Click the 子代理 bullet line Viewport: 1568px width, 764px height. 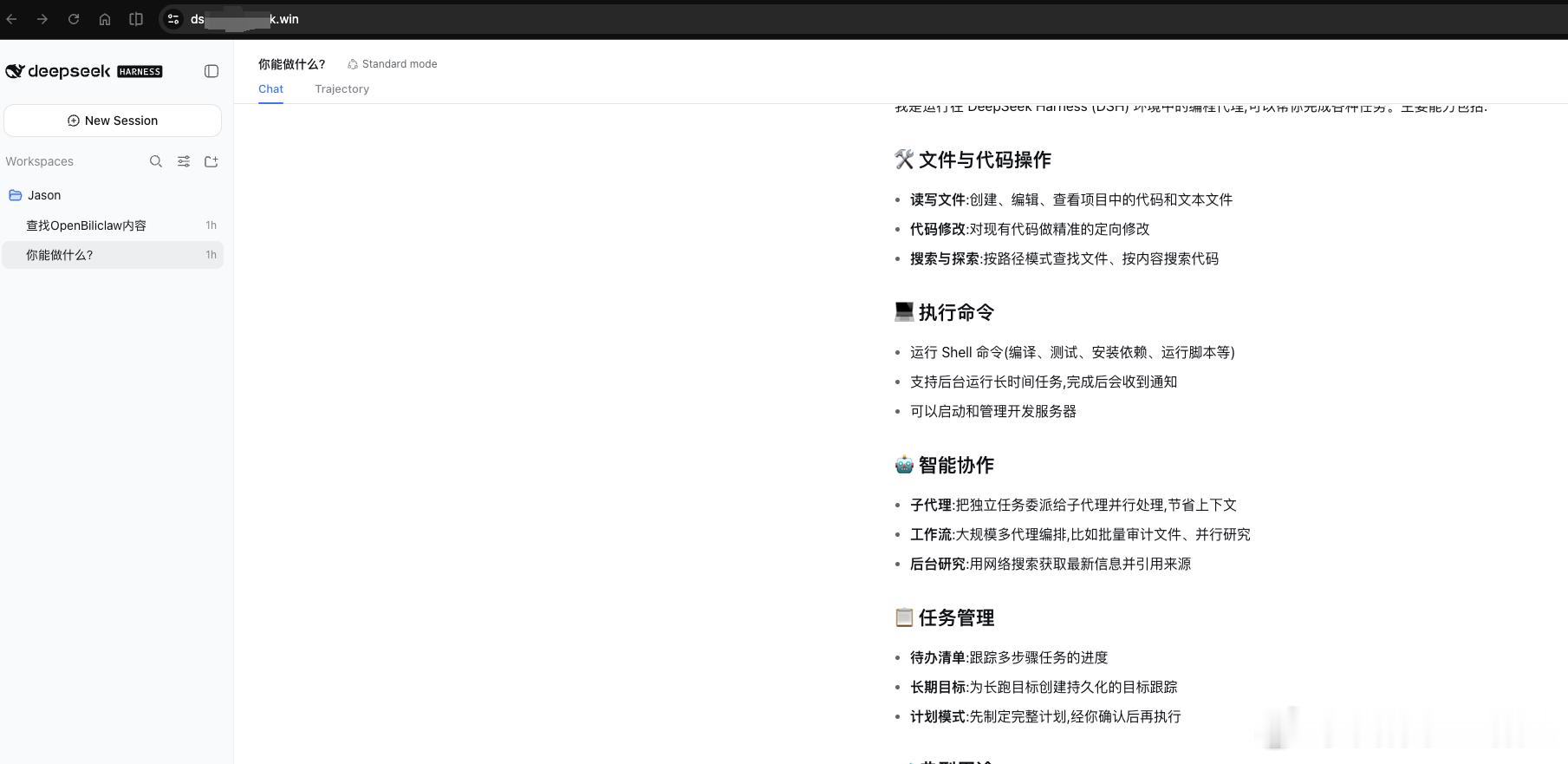click(1073, 505)
